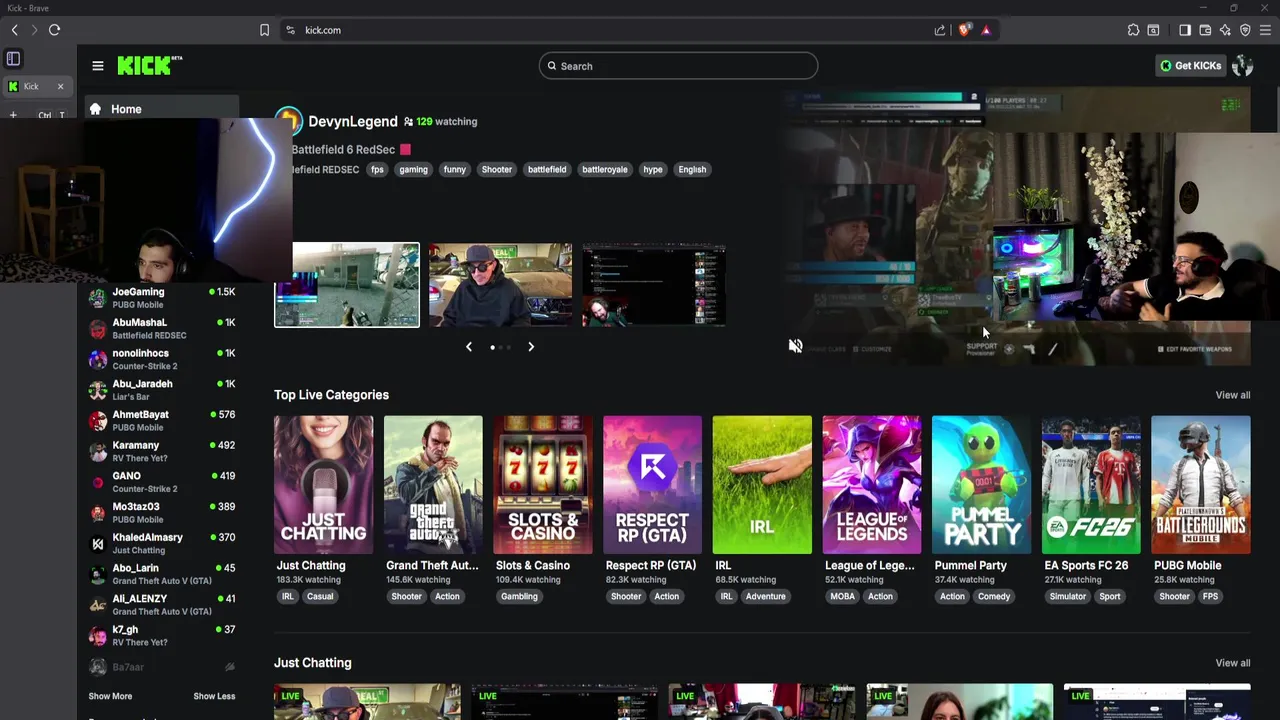Focus the Kick Search field
This screenshot has width=1280, height=720.
click(x=678, y=66)
